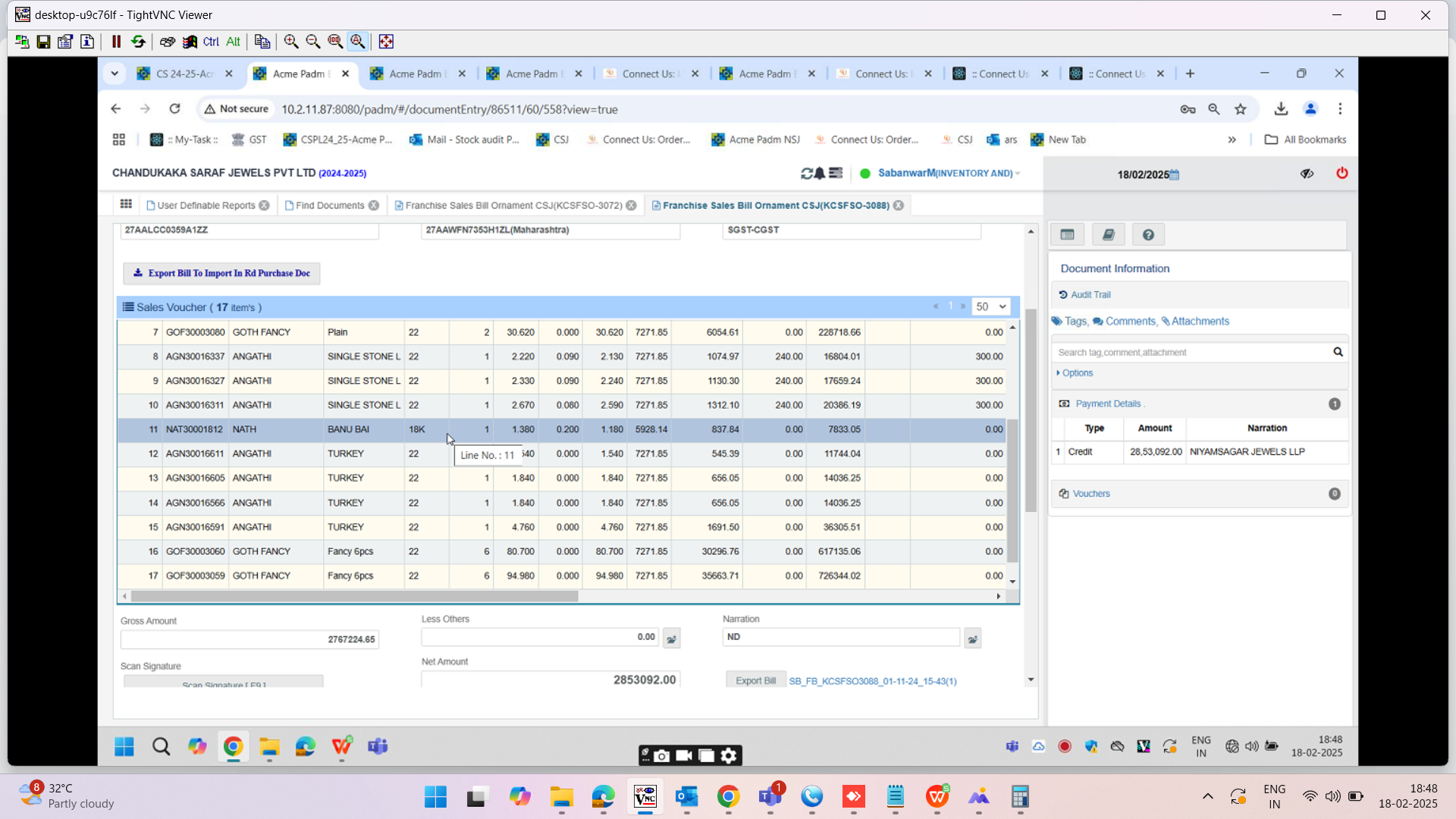The image size is (1456, 819).
Task: Close the Find Documents tab
Action: [374, 206]
